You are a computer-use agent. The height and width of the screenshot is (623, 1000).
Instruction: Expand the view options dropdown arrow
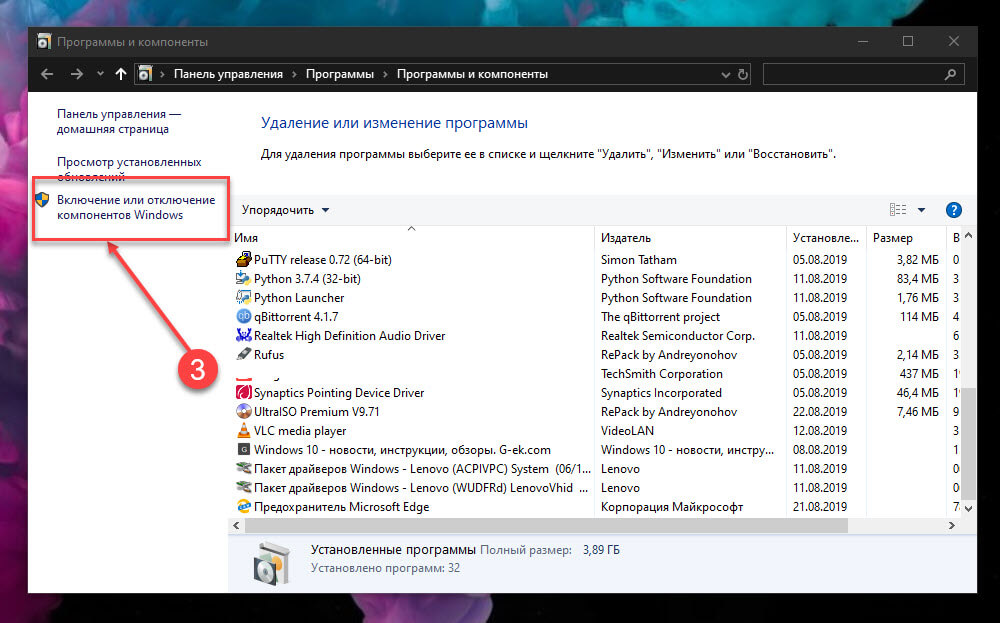pos(921,210)
